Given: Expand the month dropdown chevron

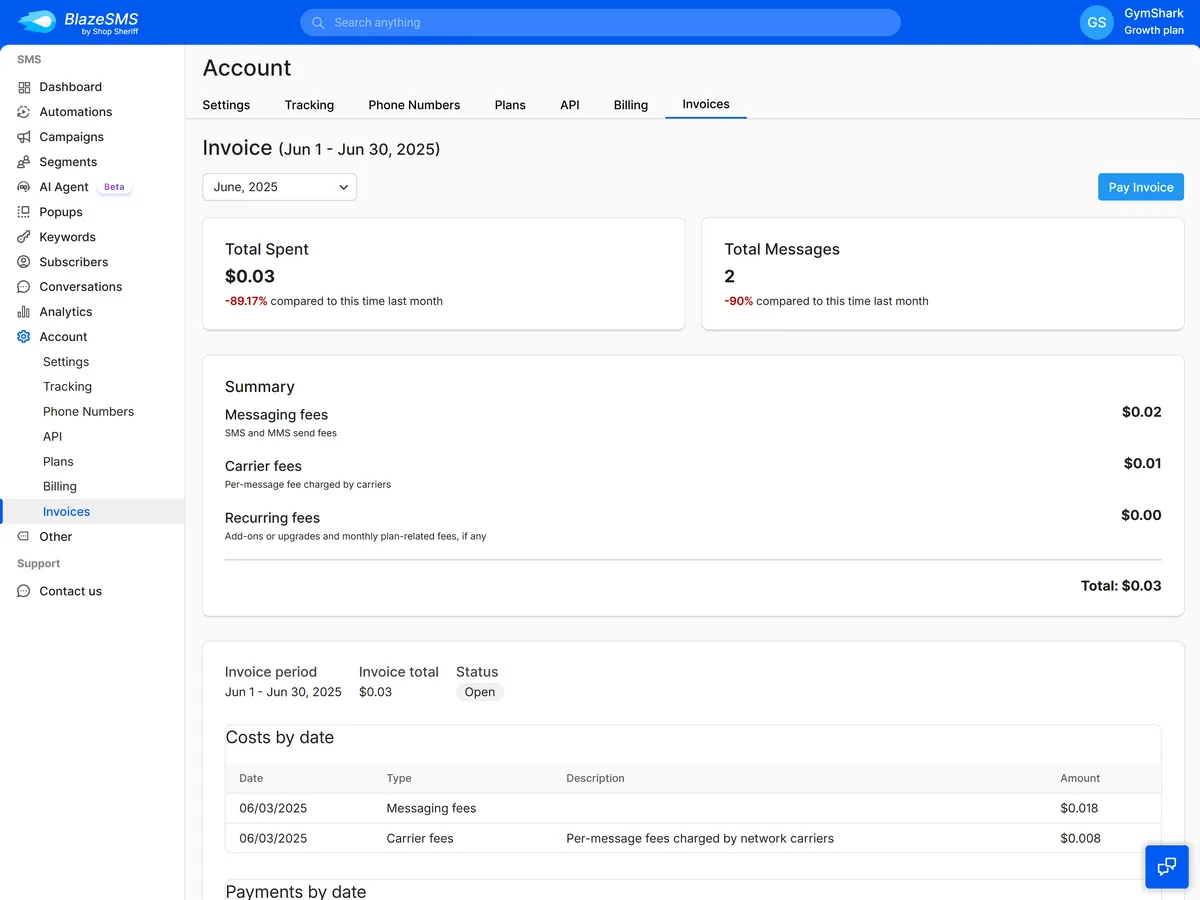Looking at the screenshot, I should pyautogui.click(x=343, y=187).
